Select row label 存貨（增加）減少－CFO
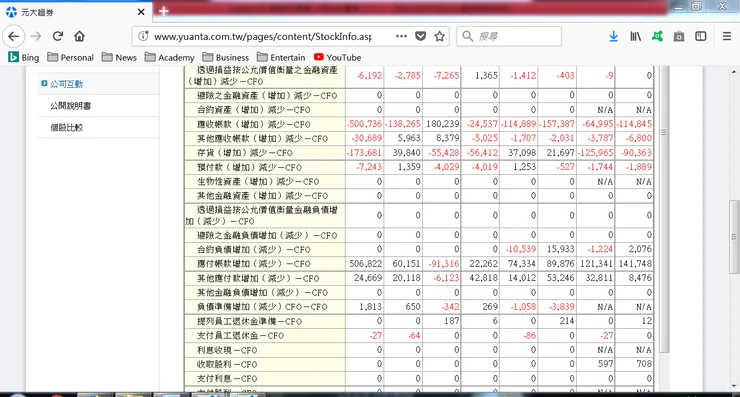Viewport: 740px width, 397px height. (x=245, y=153)
